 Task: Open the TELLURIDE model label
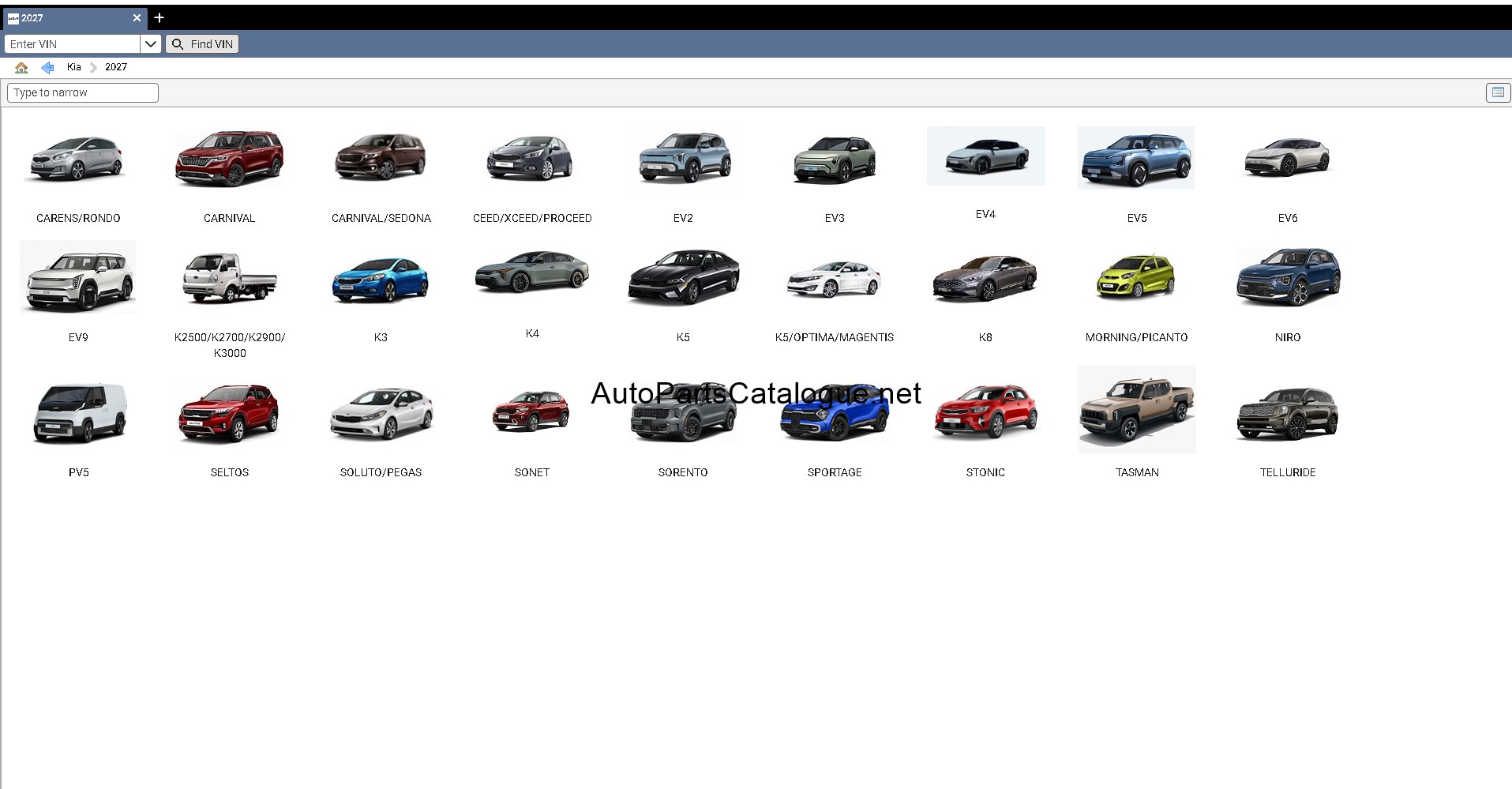tap(1288, 472)
